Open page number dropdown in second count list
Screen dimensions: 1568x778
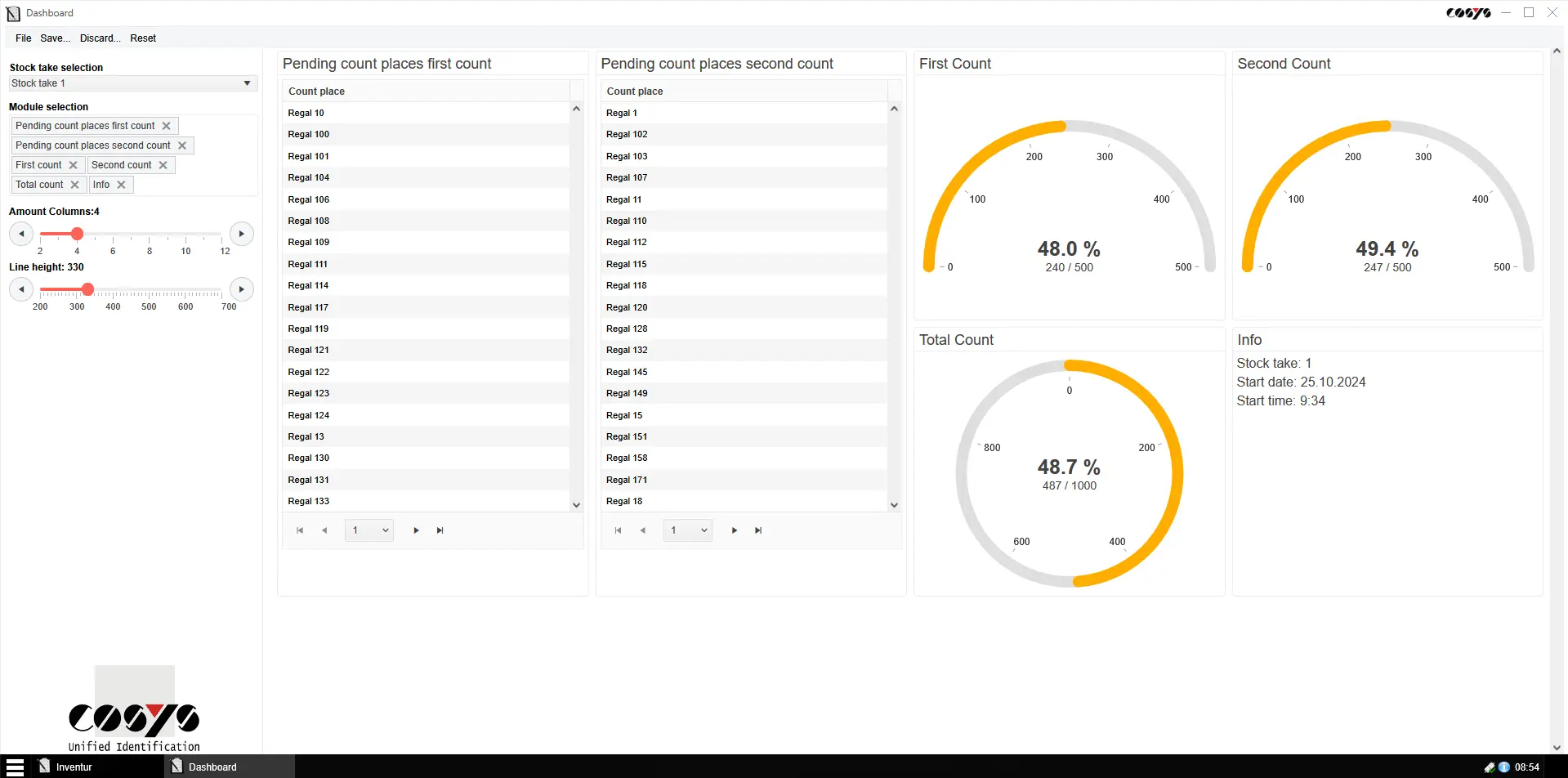pos(688,530)
